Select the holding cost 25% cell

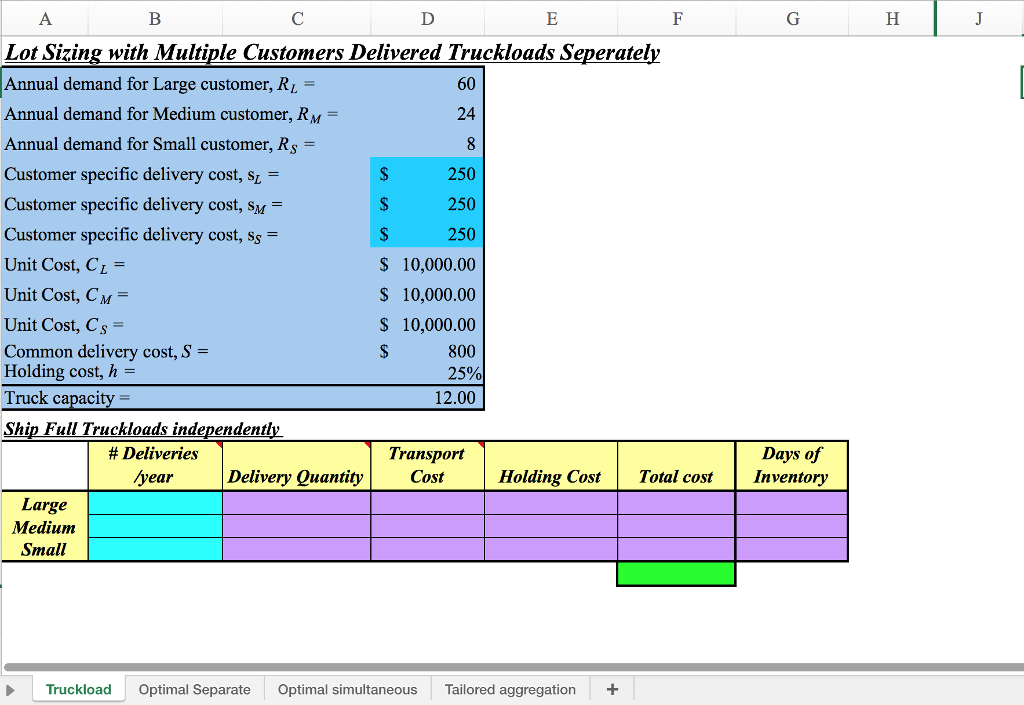pyautogui.click(x=427, y=373)
